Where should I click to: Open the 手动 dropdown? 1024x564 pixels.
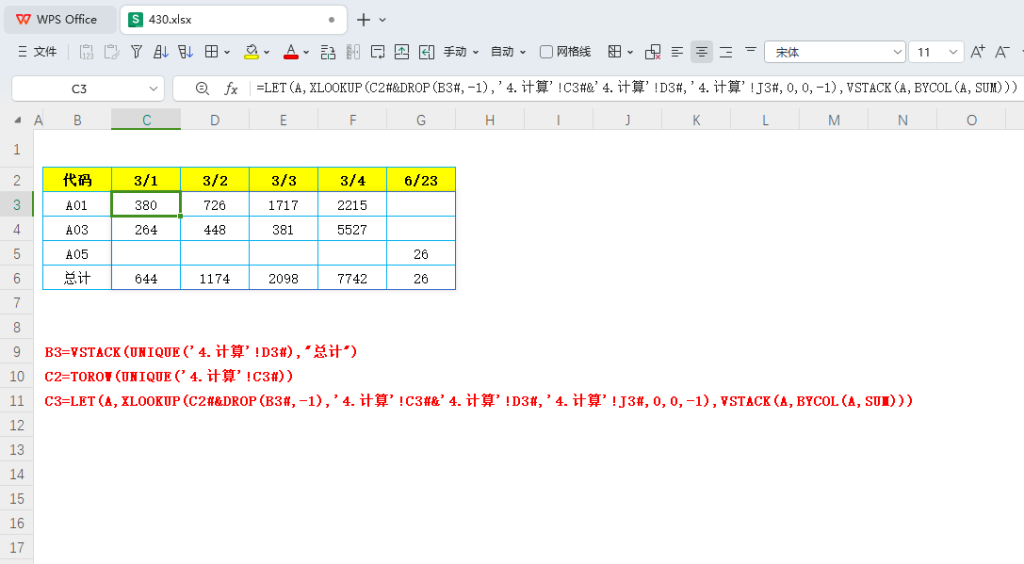(461, 52)
